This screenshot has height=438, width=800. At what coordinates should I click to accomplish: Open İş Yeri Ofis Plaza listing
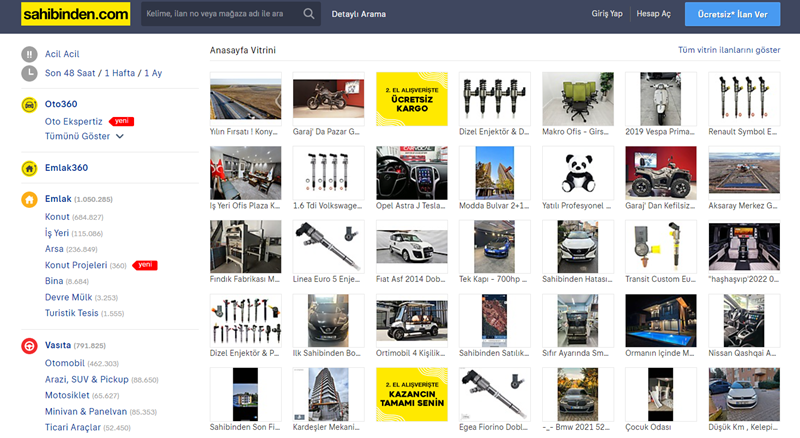click(x=245, y=173)
